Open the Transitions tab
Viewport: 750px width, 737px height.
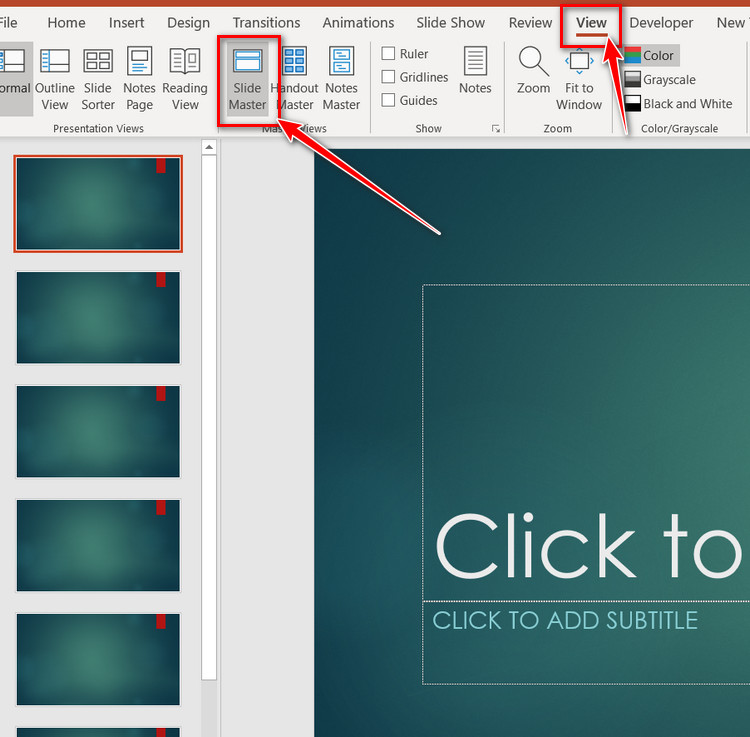point(266,22)
